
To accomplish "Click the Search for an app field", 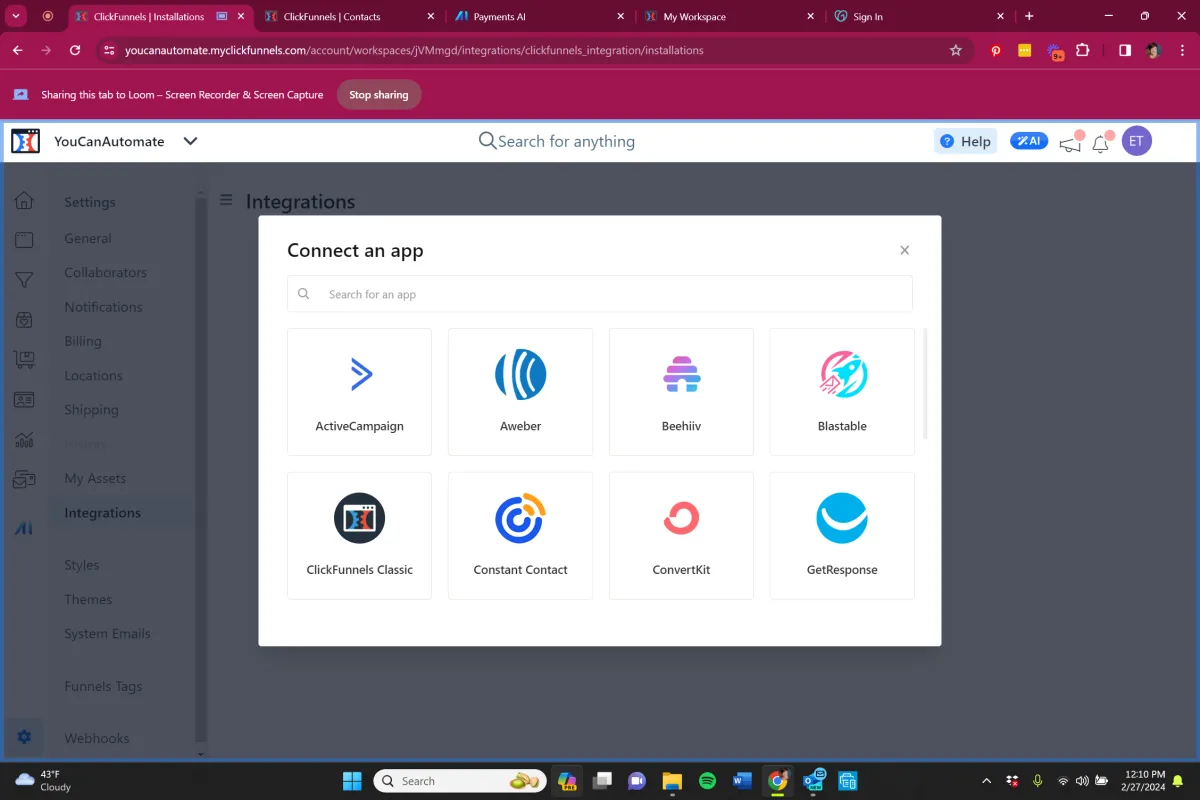I will point(600,294).
